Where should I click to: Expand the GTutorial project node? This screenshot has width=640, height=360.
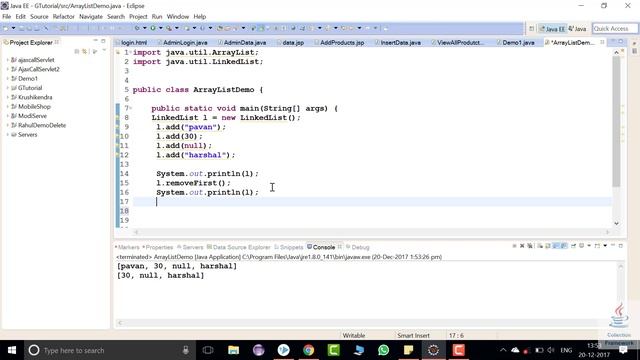[x=7, y=88]
